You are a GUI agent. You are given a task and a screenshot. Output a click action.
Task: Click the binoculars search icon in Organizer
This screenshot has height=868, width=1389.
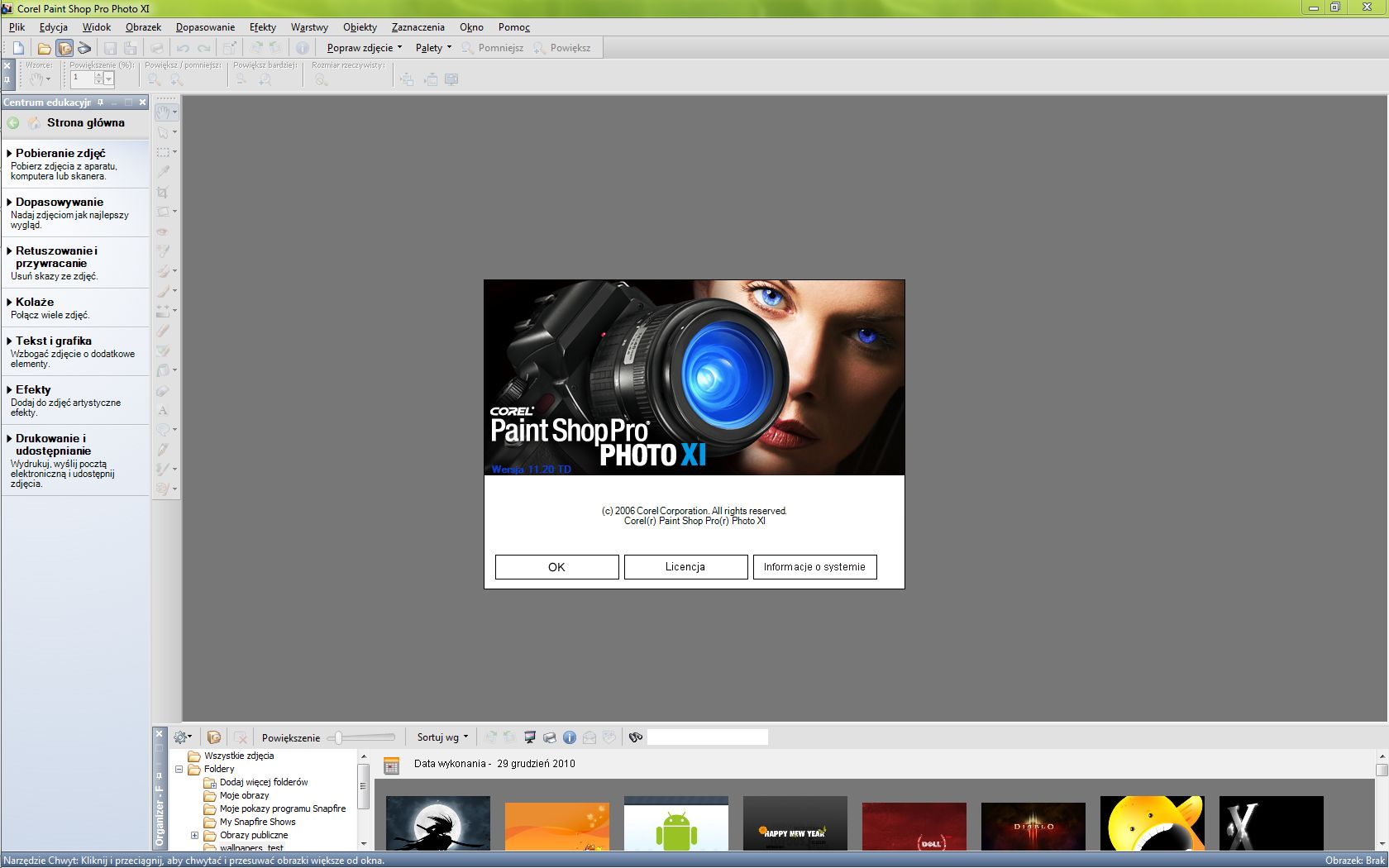(636, 737)
